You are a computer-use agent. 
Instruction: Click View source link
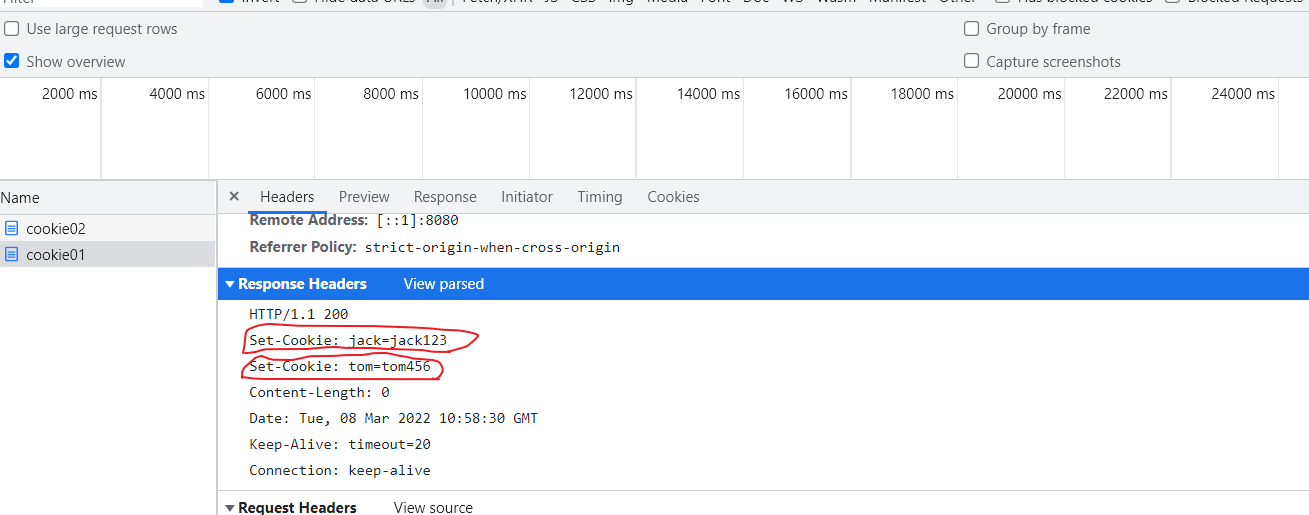point(433,508)
